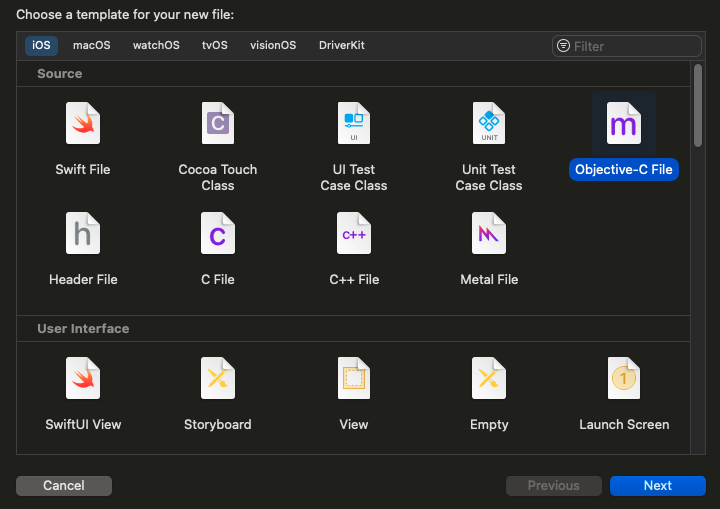Click the 'Objective-C File' label
Viewport: 720px width, 509px height.
point(624,170)
